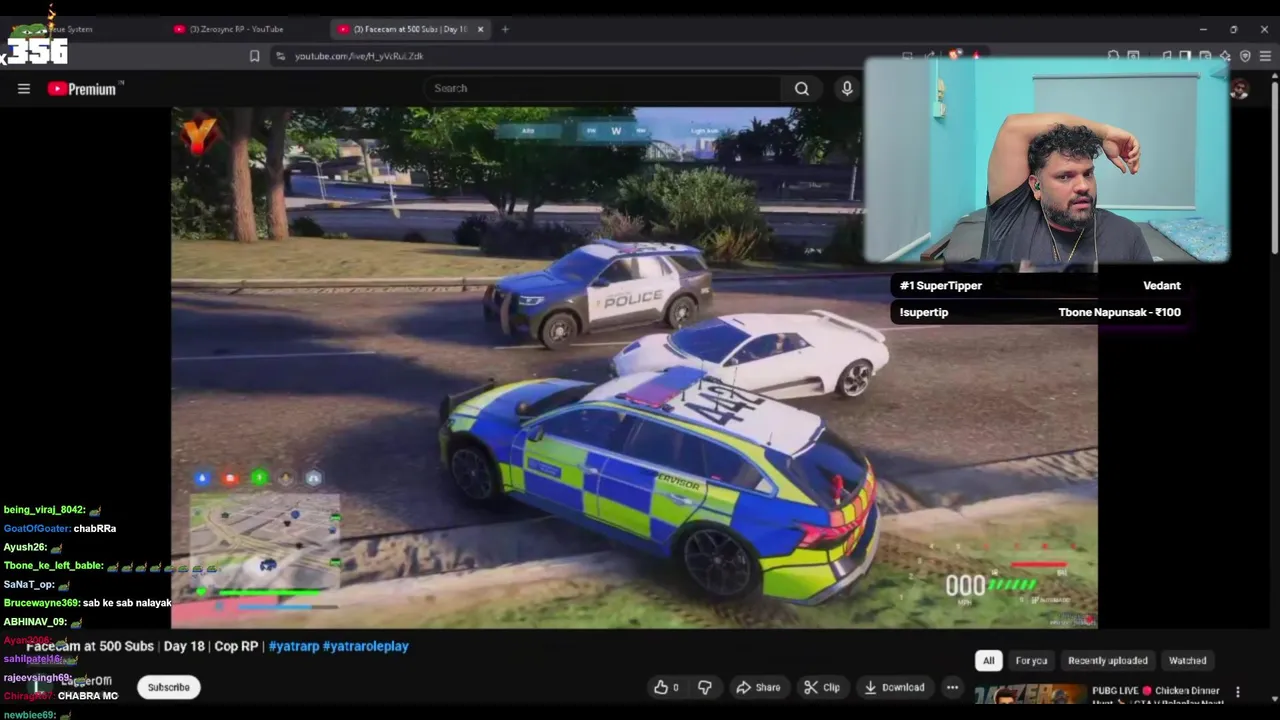
Task: Open the more actions ellipsis under the video
Action: point(952,687)
